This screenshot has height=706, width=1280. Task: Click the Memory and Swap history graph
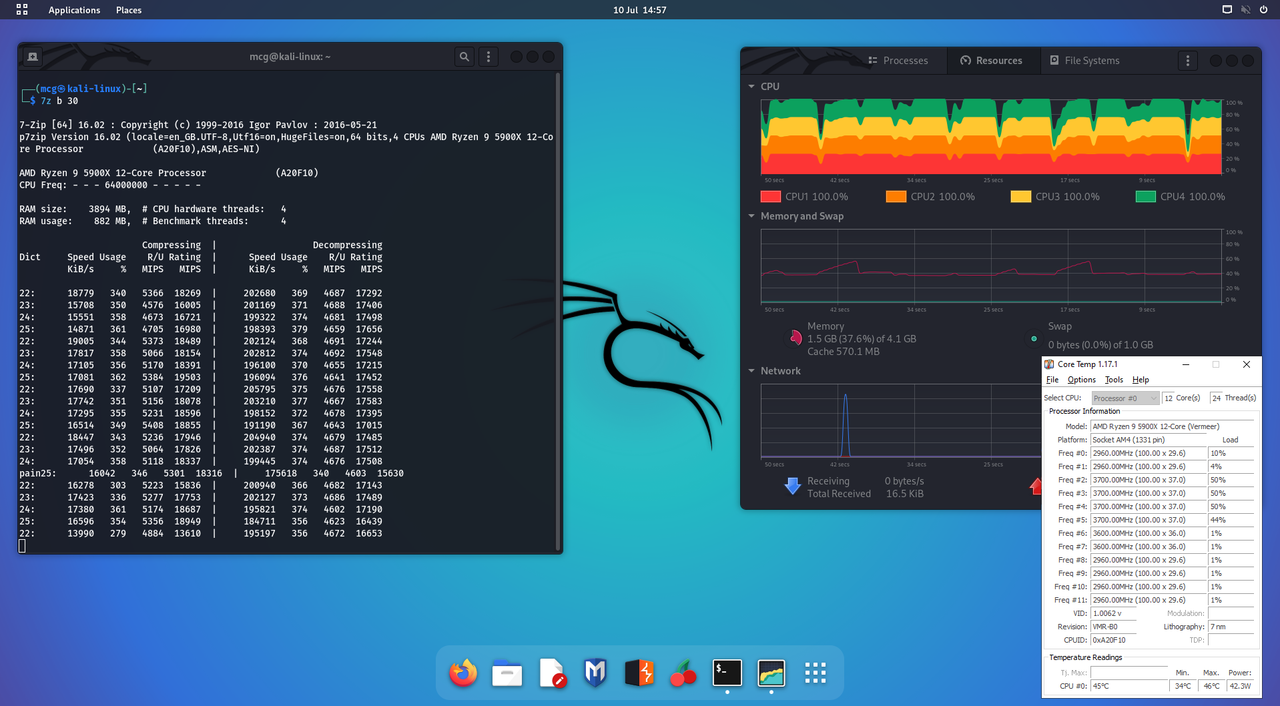992,268
